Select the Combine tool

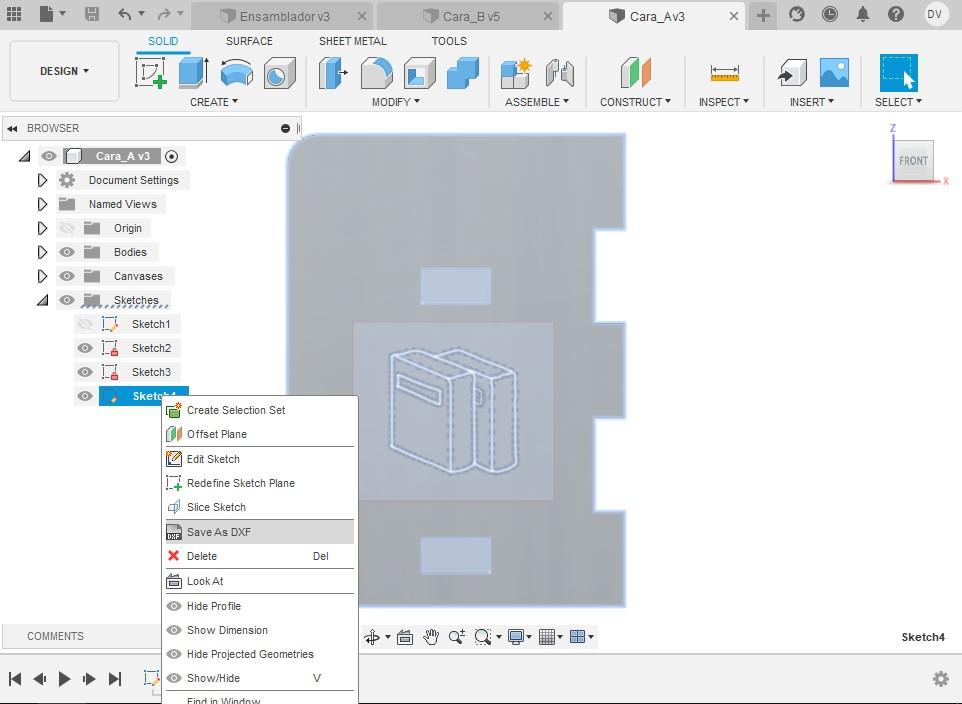463,72
